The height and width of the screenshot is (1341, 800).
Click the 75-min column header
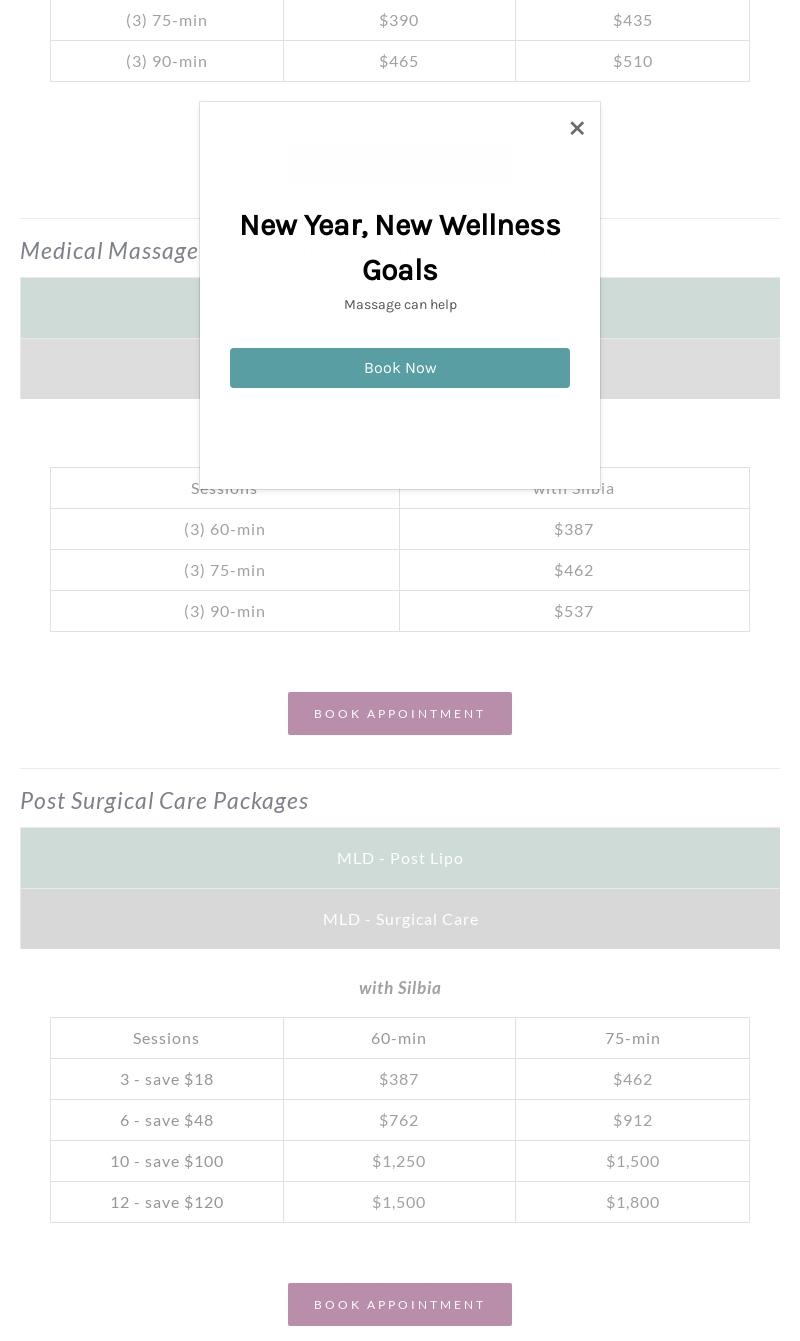click(632, 1038)
